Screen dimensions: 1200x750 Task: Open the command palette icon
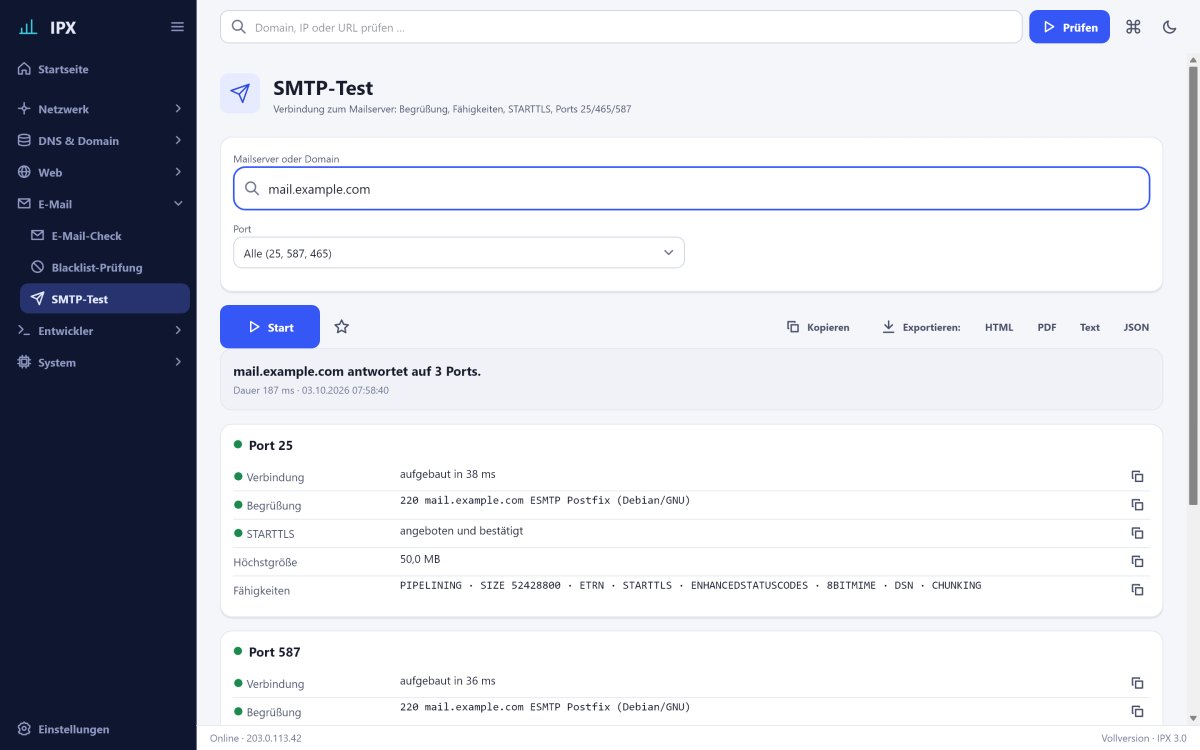click(1133, 27)
